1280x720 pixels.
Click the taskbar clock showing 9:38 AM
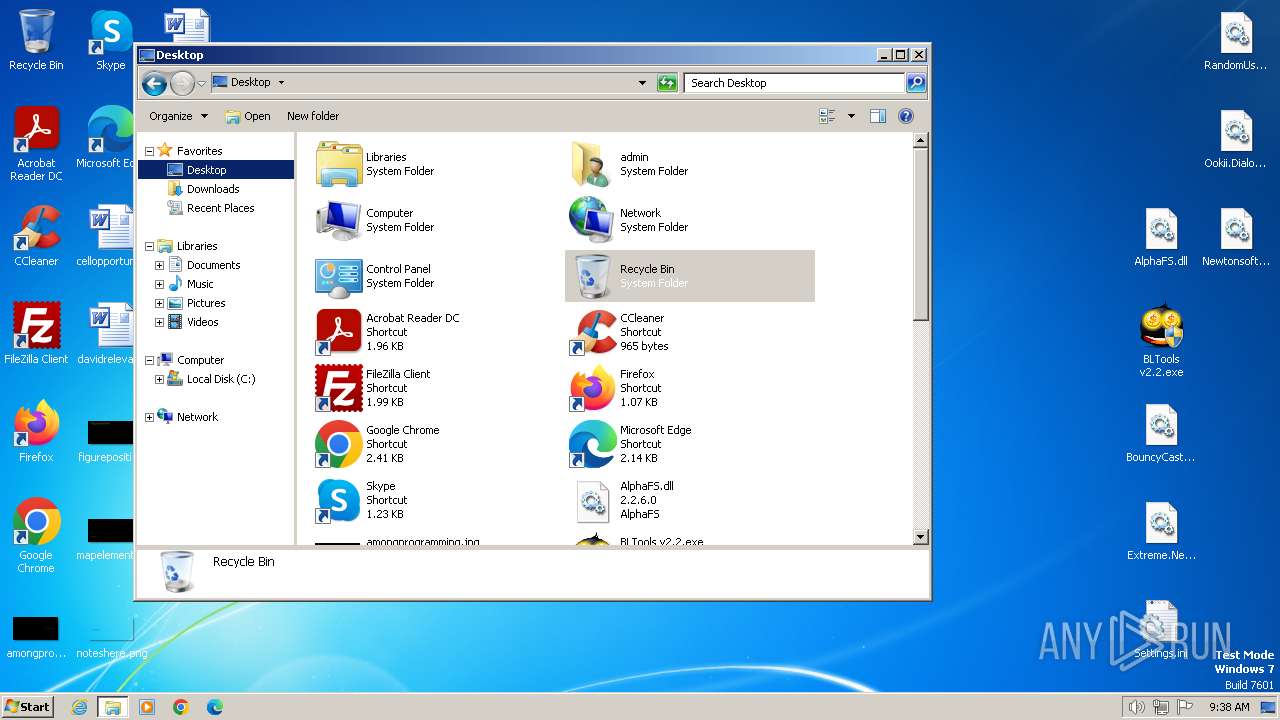(x=1229, y=707)
